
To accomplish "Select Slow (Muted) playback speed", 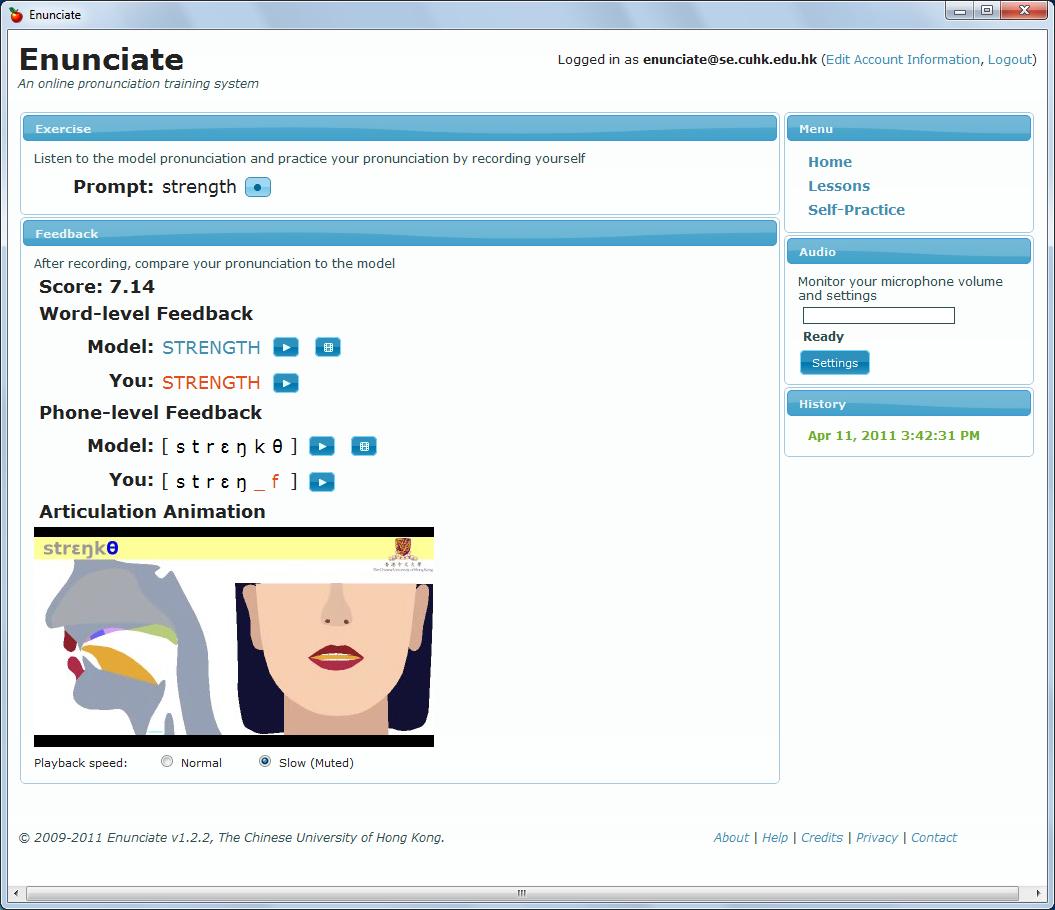I will click(265, 761).
